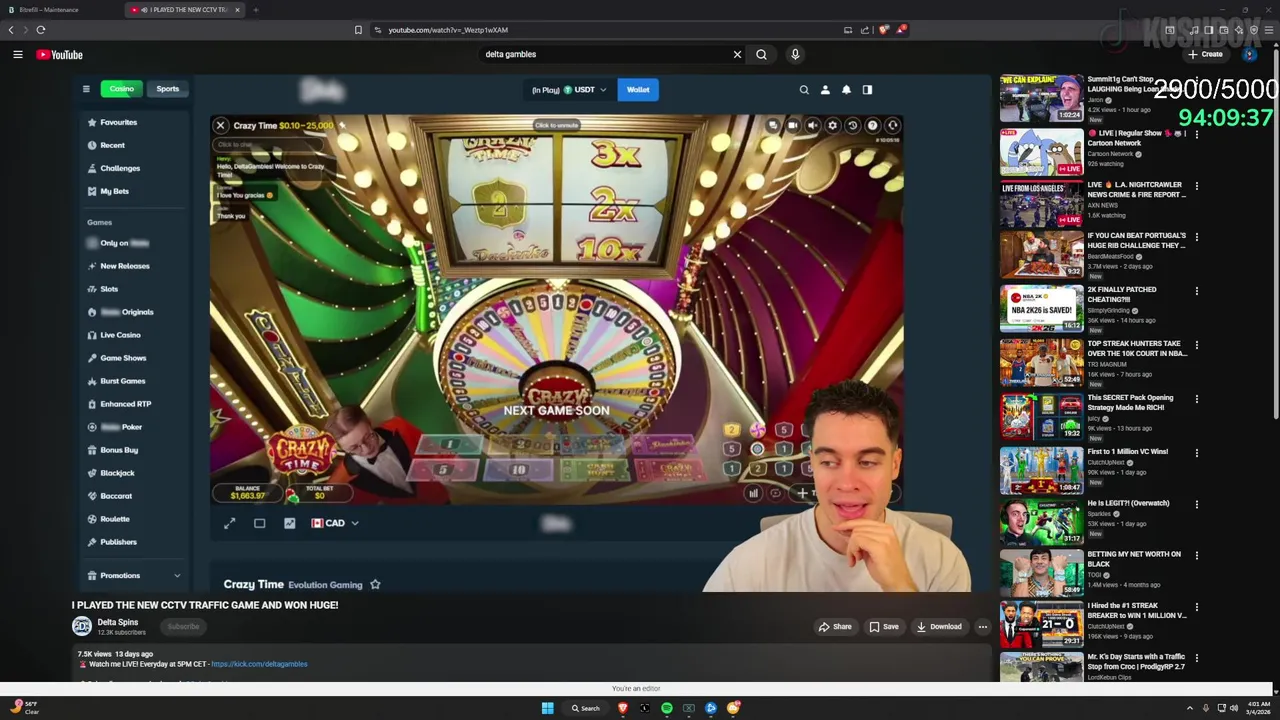The width and height of the screenshot is (1280, 720).
Task: Click the YouTube search input field
Action: pos(605,54)
